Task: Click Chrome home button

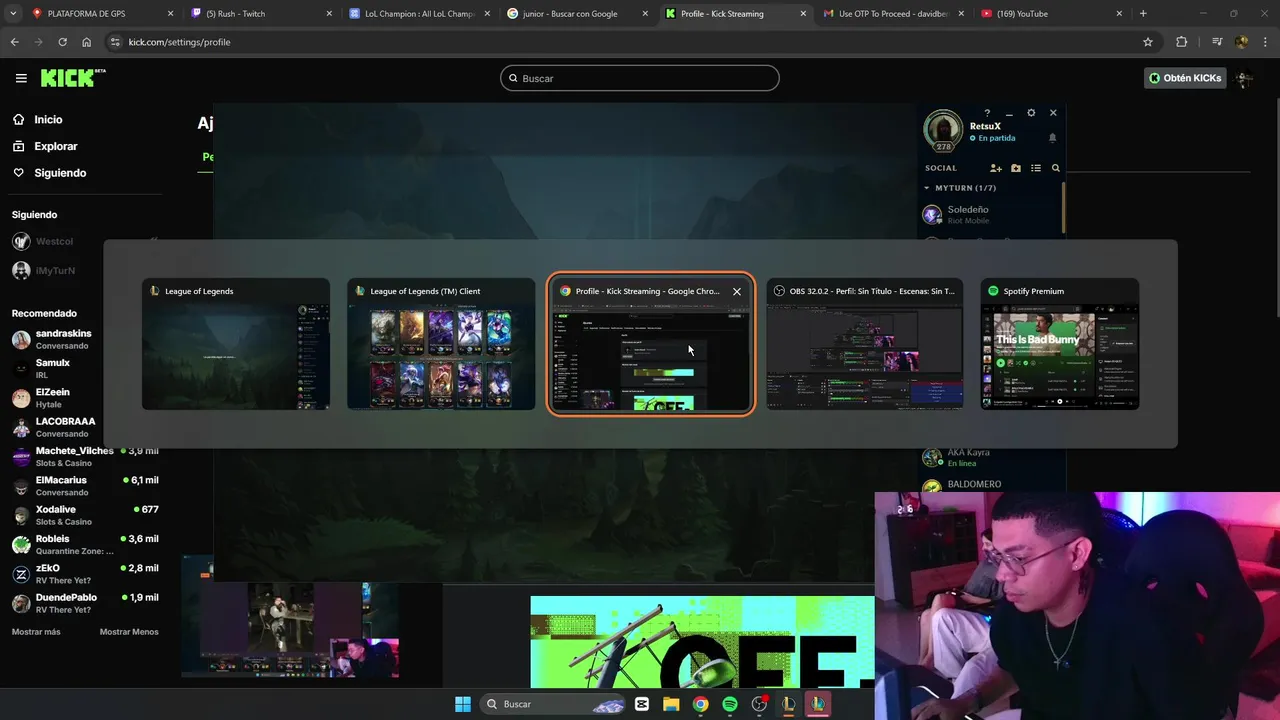Action: point(86,42)
